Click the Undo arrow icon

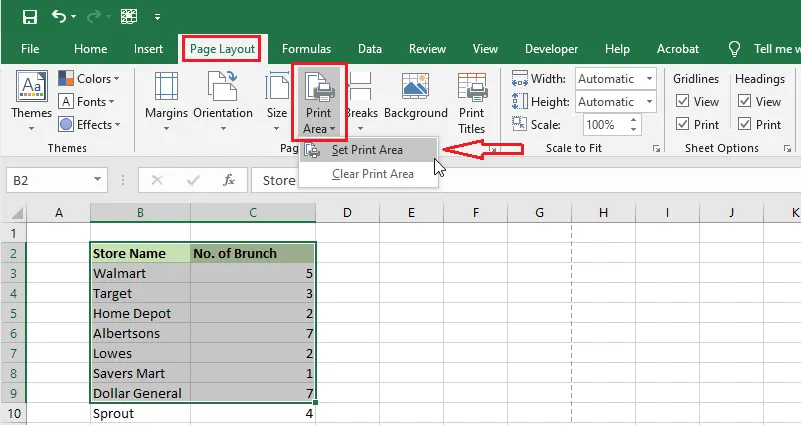point(59,17)
